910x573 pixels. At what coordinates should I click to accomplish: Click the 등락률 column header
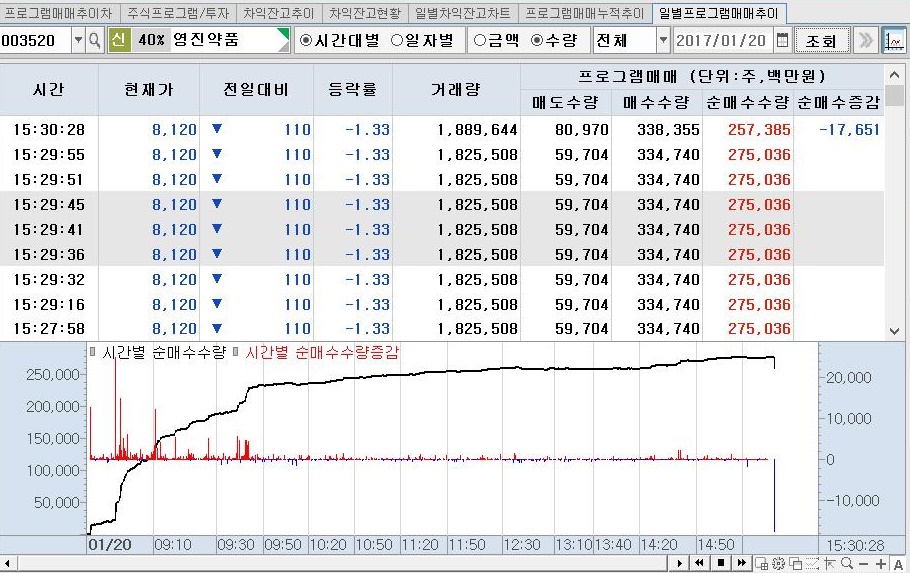tap(353, 89)
